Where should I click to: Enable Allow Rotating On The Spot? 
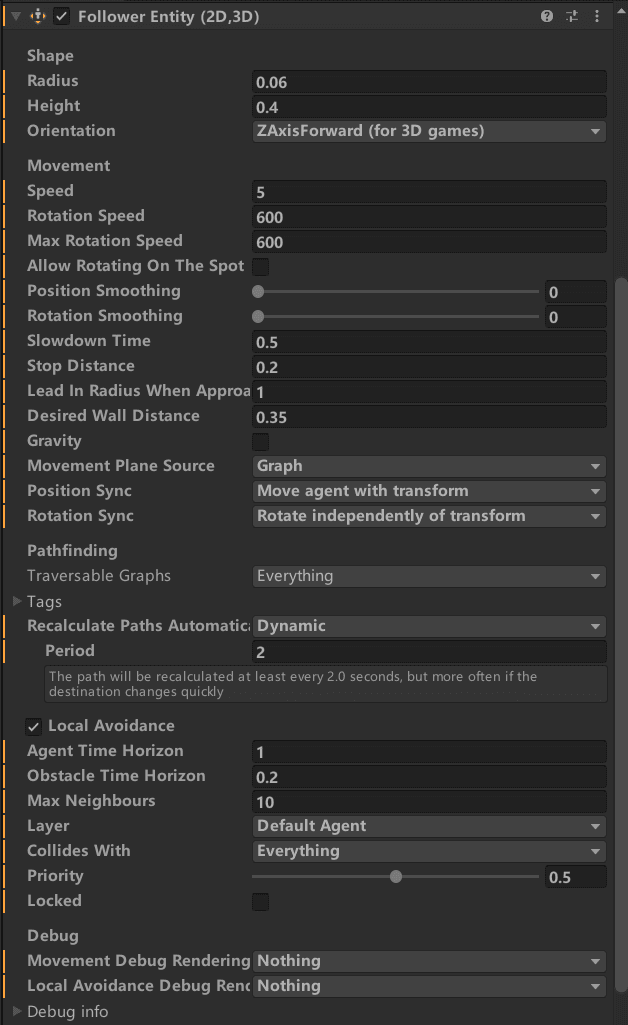coord(260,267)
